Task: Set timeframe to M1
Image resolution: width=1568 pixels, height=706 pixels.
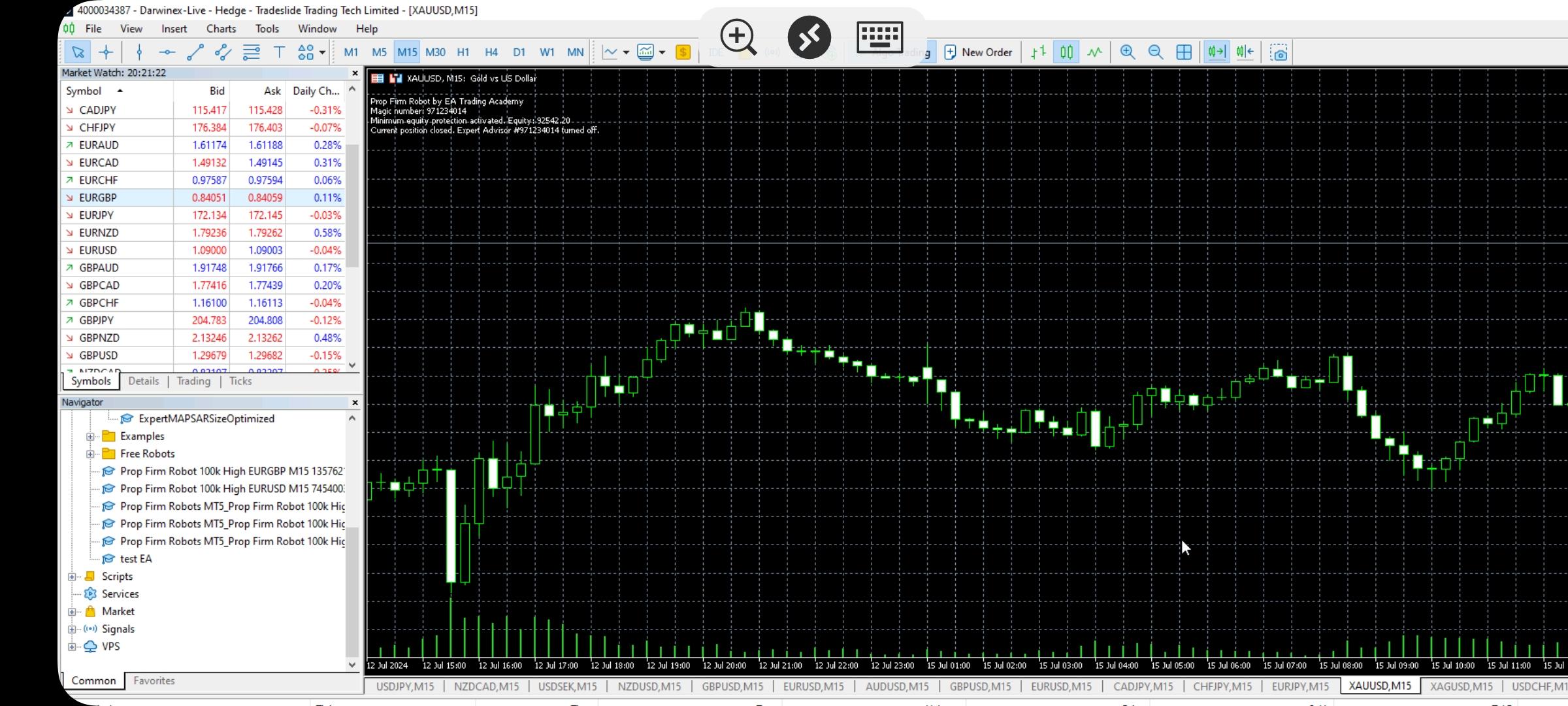Action: coord(351,52)
